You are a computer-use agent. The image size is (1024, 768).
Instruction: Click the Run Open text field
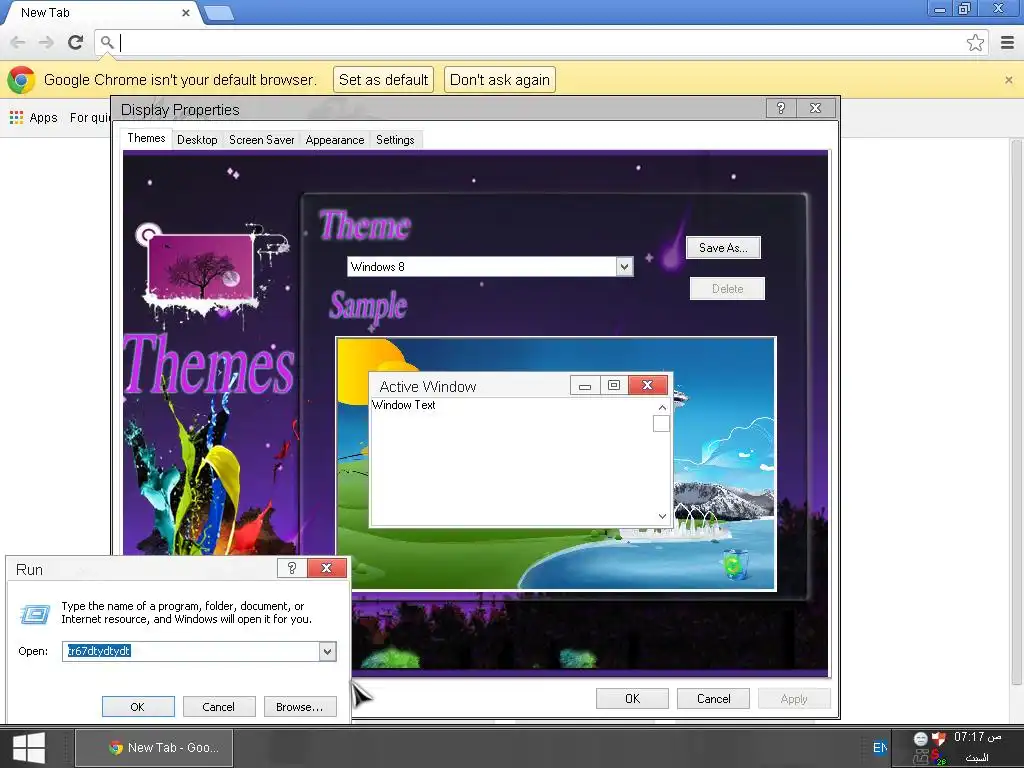pos(191,651)
